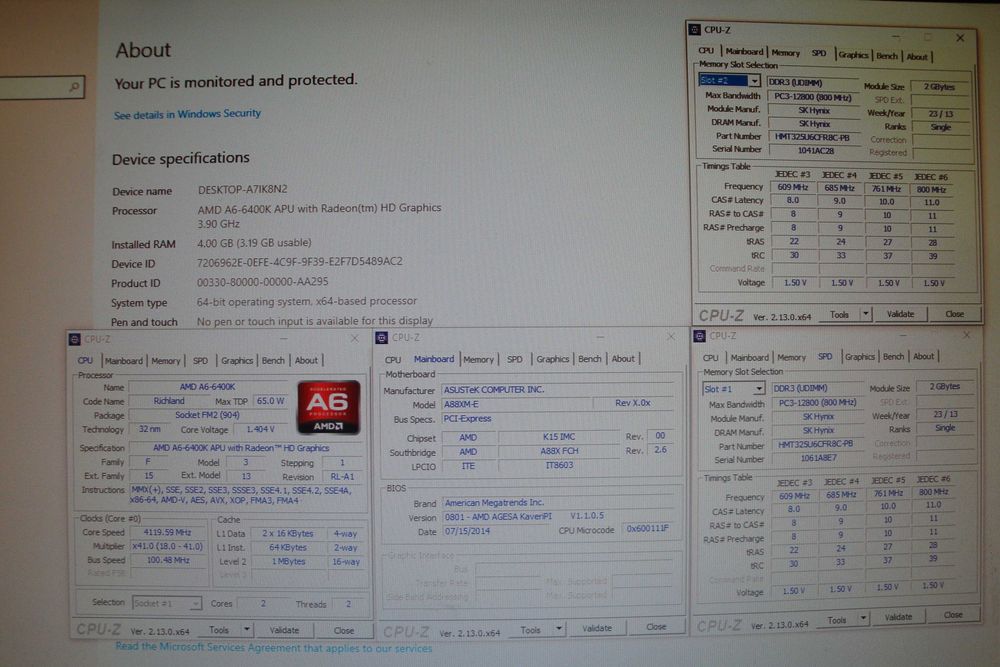
Task: Open the Socket #1 selection dropdown
Action: point(195,603)
